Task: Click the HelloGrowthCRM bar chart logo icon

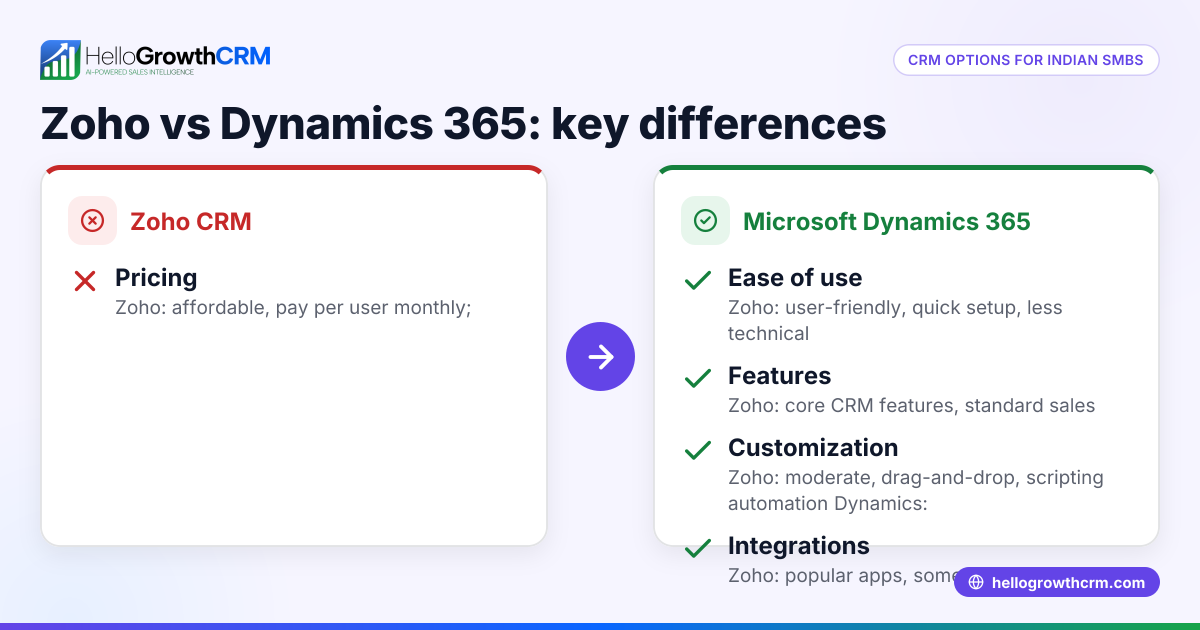Action: 60,60
